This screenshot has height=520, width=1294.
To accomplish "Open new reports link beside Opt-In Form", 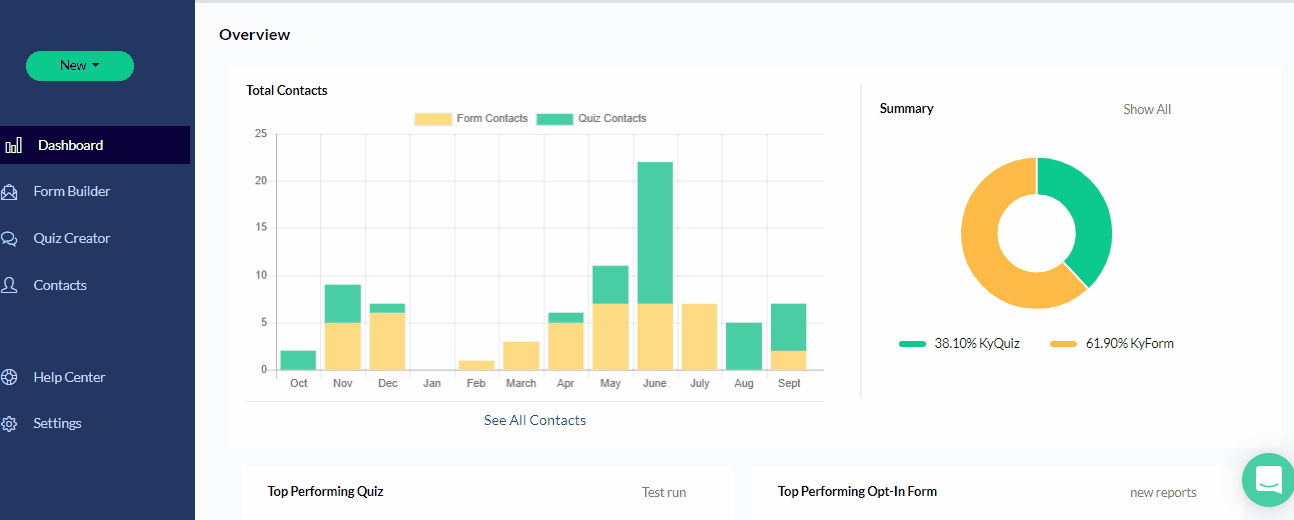I will click(x=1163, y=492).
